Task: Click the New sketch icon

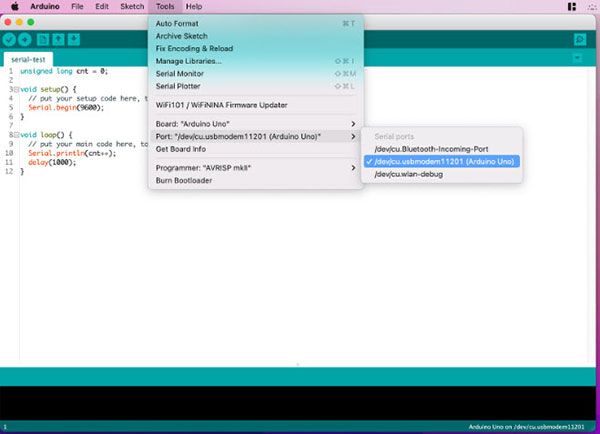Action: click(42, 39)
